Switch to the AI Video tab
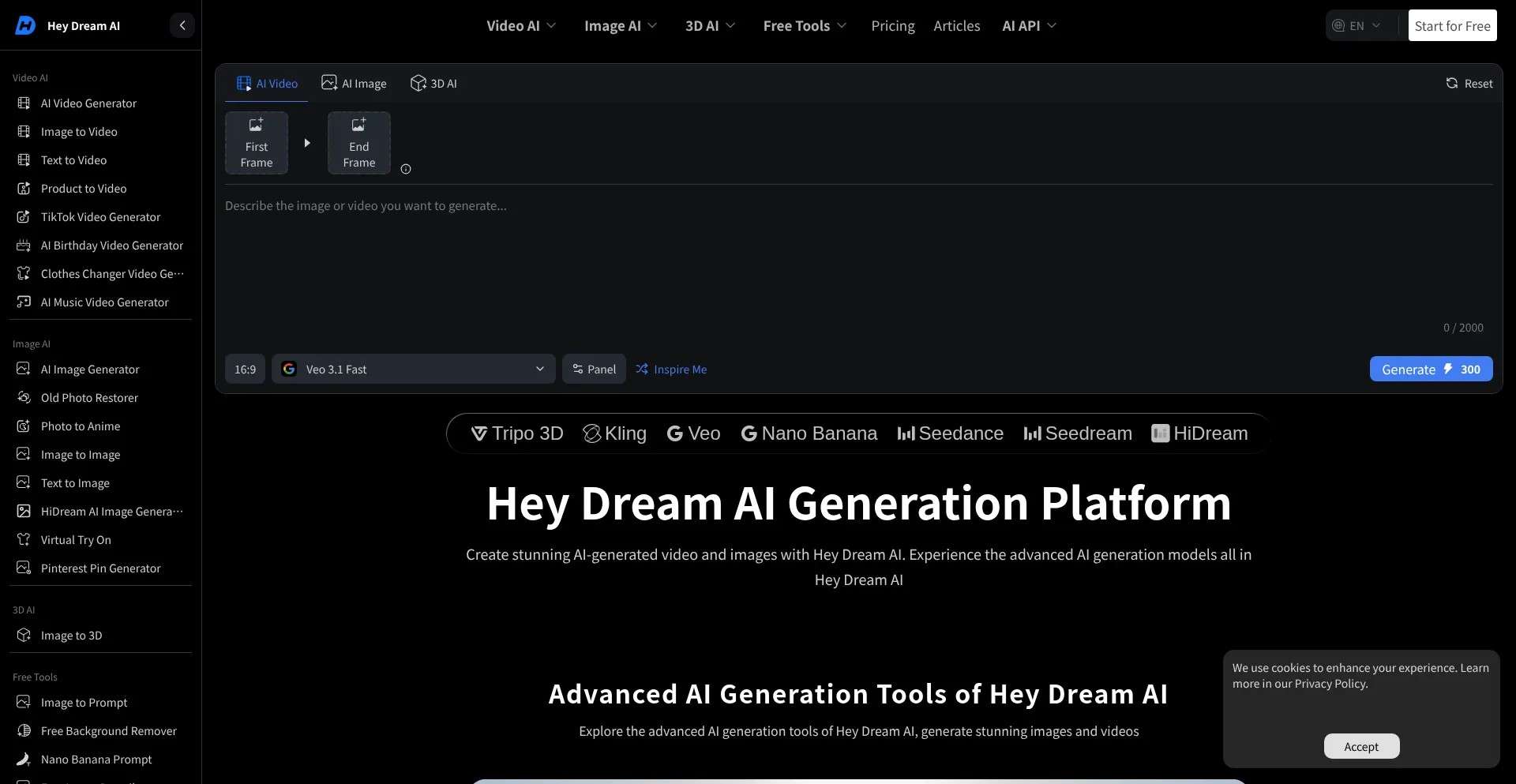 tap(267, 83)
